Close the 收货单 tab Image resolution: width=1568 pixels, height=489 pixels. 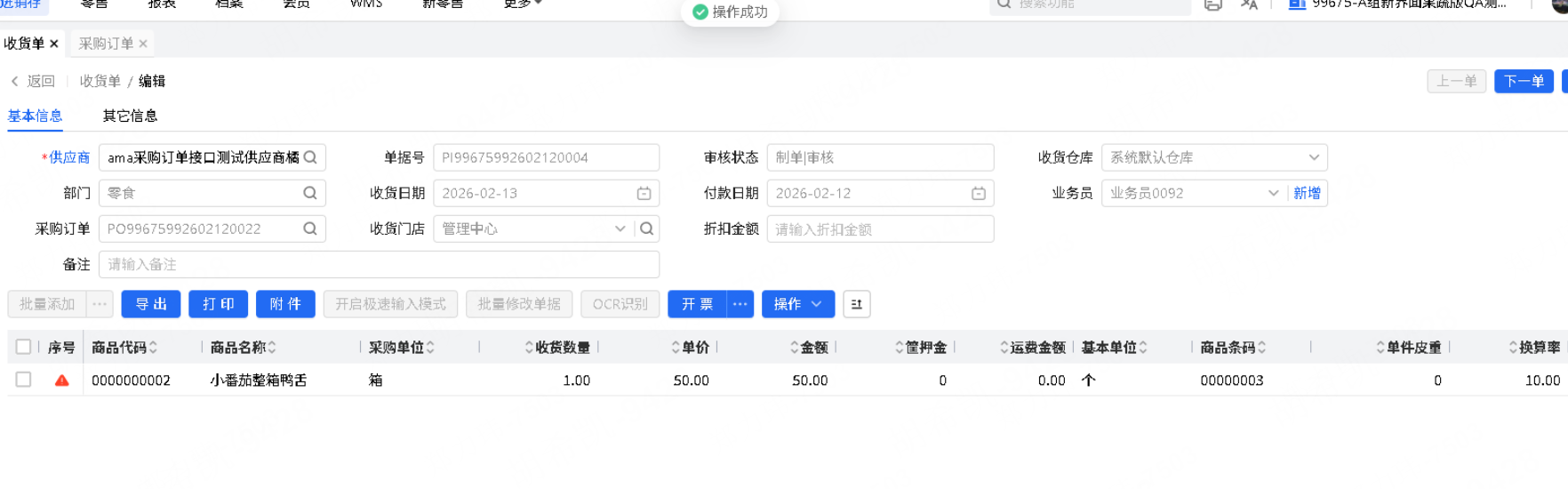(54, 44)
